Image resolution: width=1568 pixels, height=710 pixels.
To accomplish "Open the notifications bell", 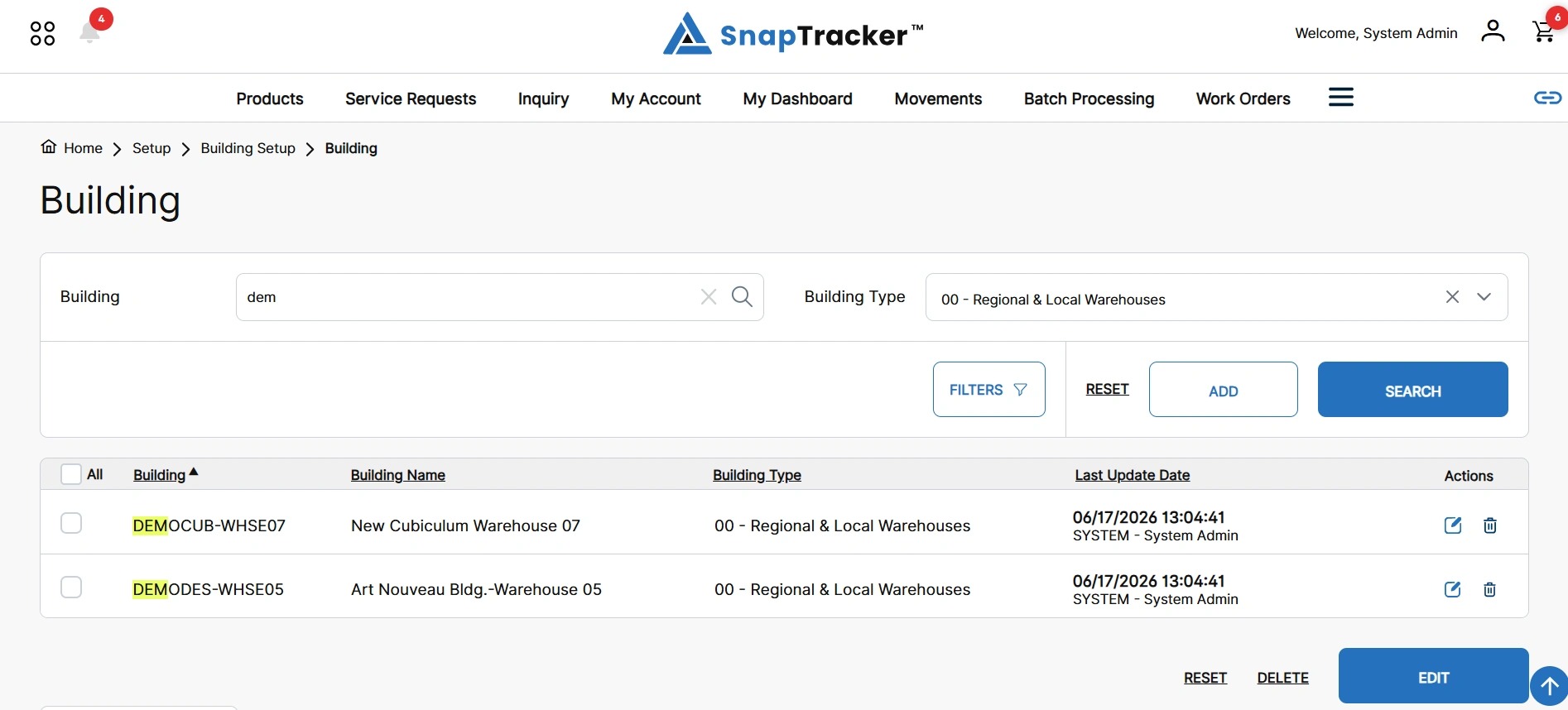I will [x=90, y=32].
